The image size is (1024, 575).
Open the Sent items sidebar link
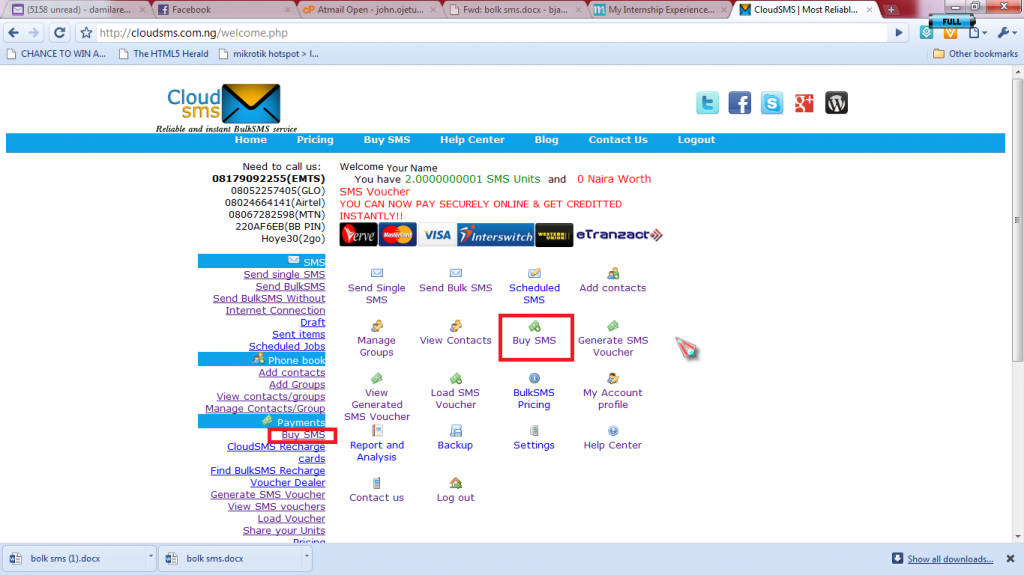298,334
